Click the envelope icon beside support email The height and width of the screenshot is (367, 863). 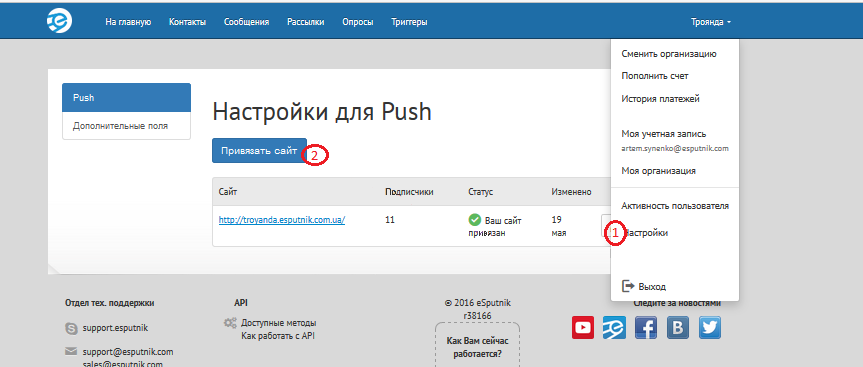pyautogui.click(x=71, y=352)
